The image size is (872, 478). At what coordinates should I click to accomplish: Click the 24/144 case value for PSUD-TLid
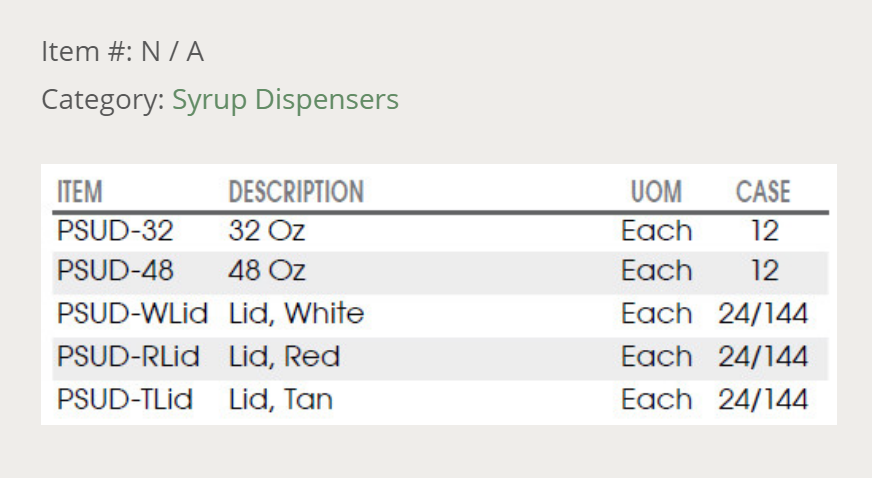pos(763,400)
